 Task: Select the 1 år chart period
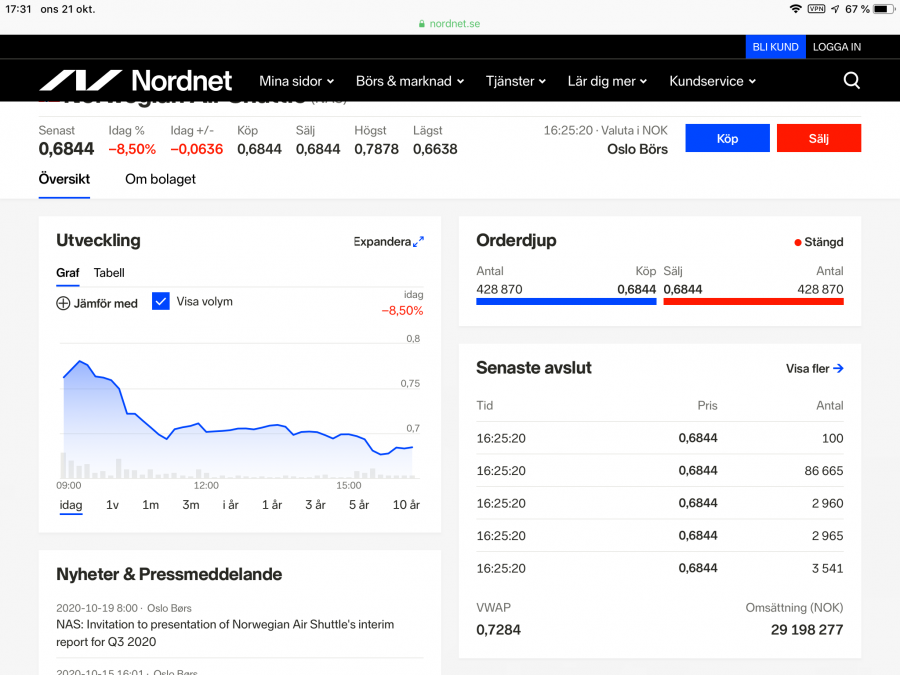coord(272,505)
